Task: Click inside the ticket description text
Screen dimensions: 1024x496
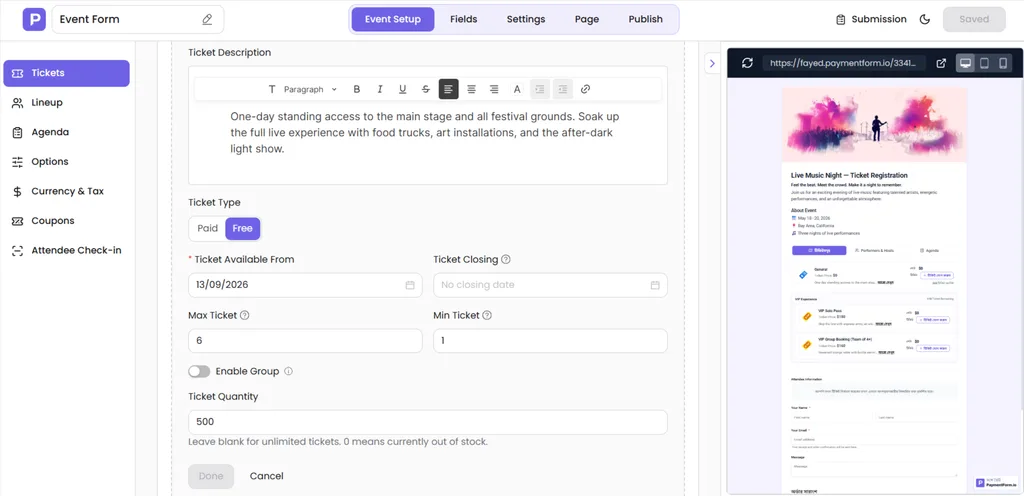Action: pos(424,132)
